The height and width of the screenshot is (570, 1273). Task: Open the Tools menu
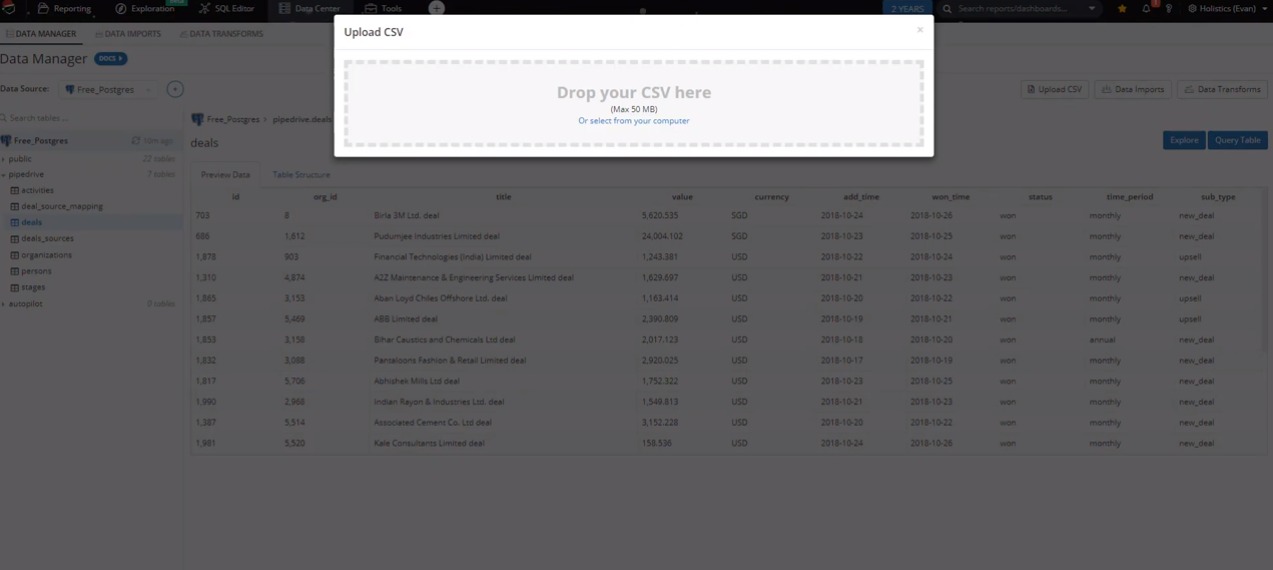pyautogui.click(x=384, y=8)
